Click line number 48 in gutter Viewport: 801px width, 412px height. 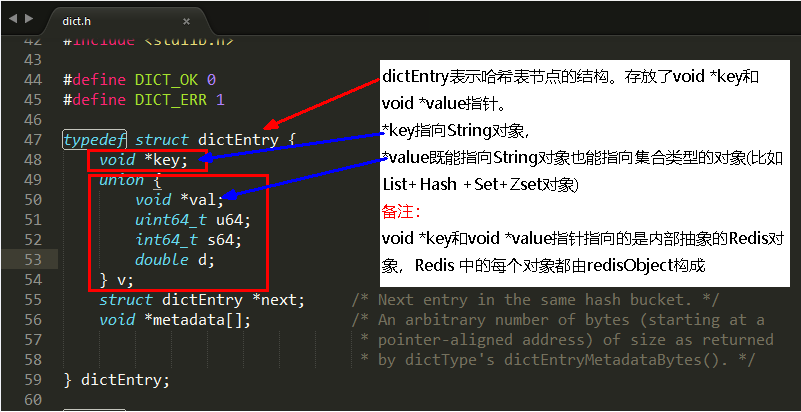click(x=33, y=160)
